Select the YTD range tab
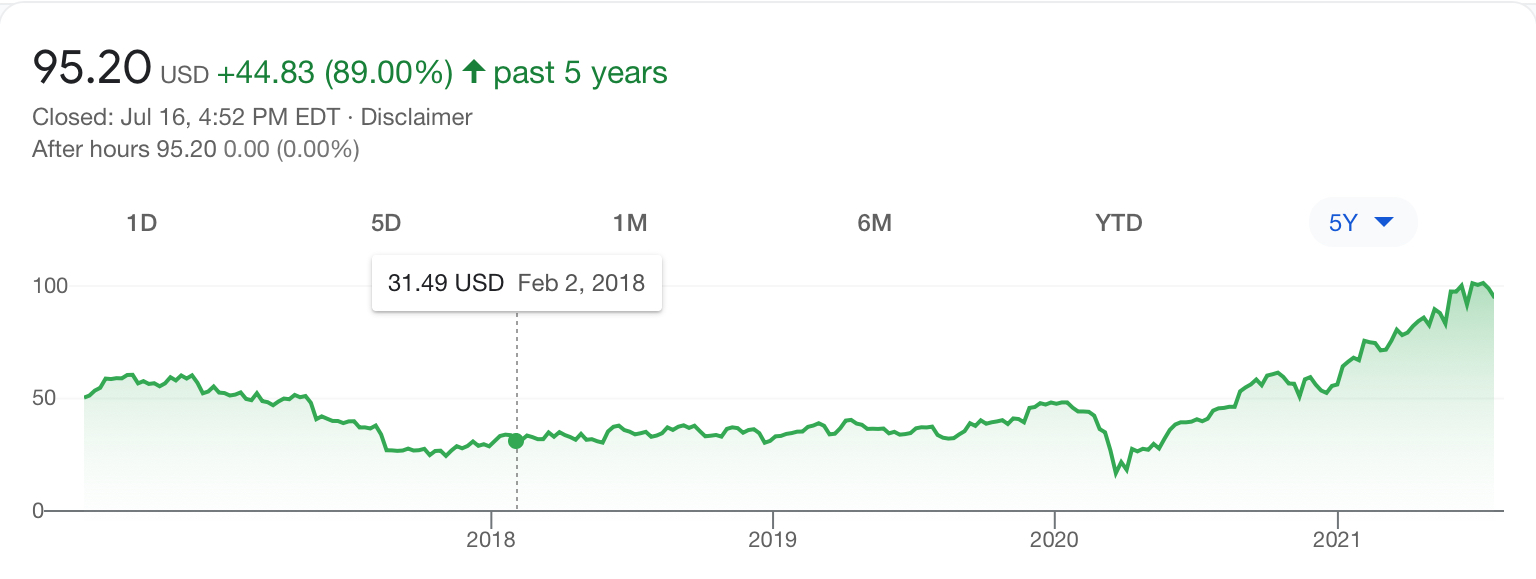Screen dimensions: 1536x579 (x=1119, y=223)
